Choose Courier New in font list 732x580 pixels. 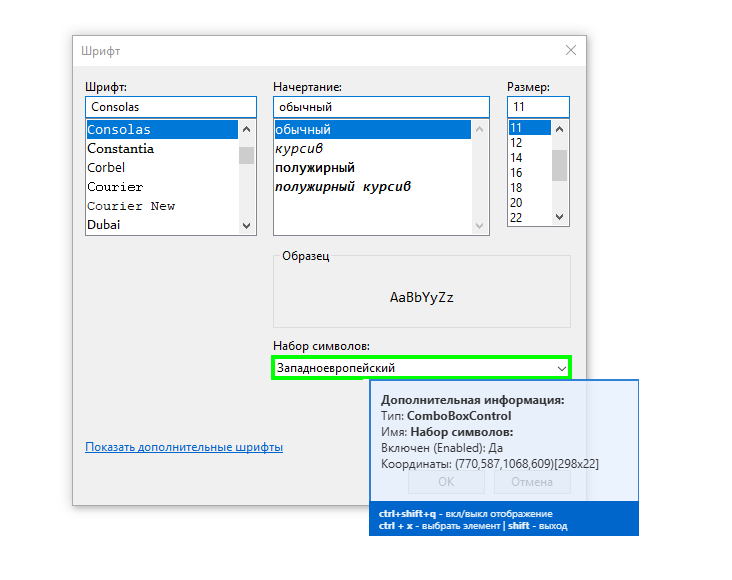coord(131,206)
